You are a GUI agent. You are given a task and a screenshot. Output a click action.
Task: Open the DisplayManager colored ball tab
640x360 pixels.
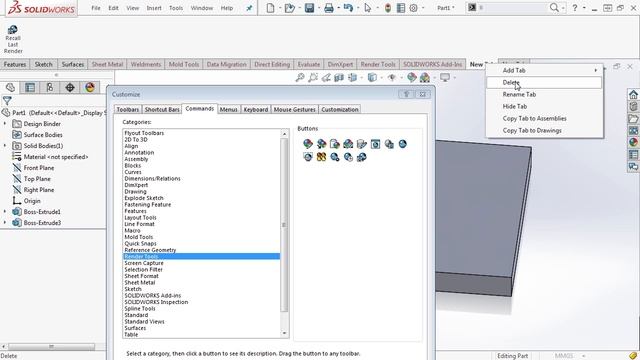(x=90, y=87)
